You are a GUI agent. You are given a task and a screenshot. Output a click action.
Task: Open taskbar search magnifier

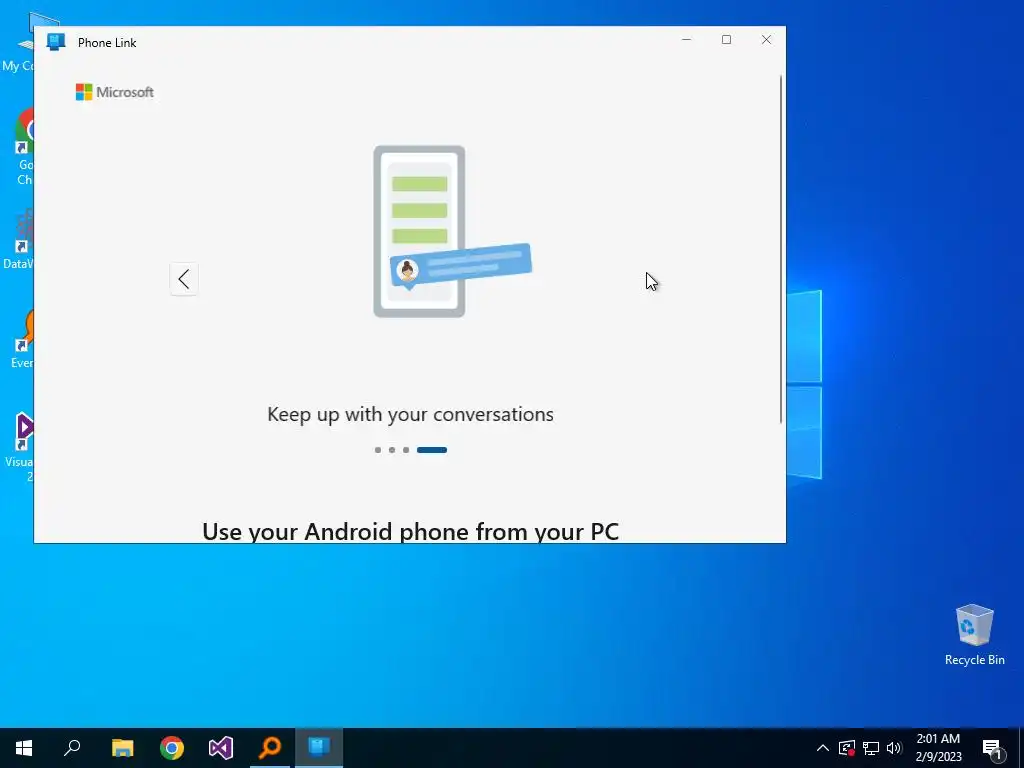pos(72,748)
